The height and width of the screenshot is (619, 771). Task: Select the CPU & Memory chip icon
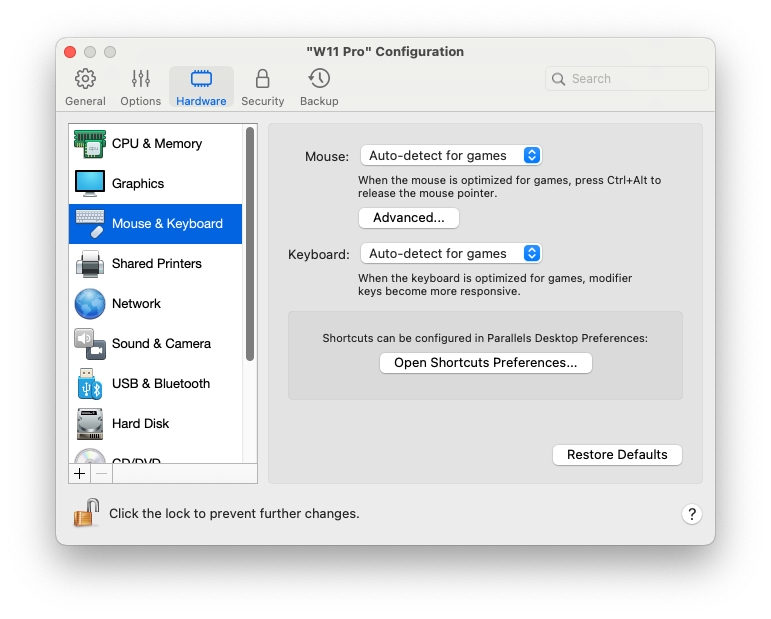pos(90,144)
